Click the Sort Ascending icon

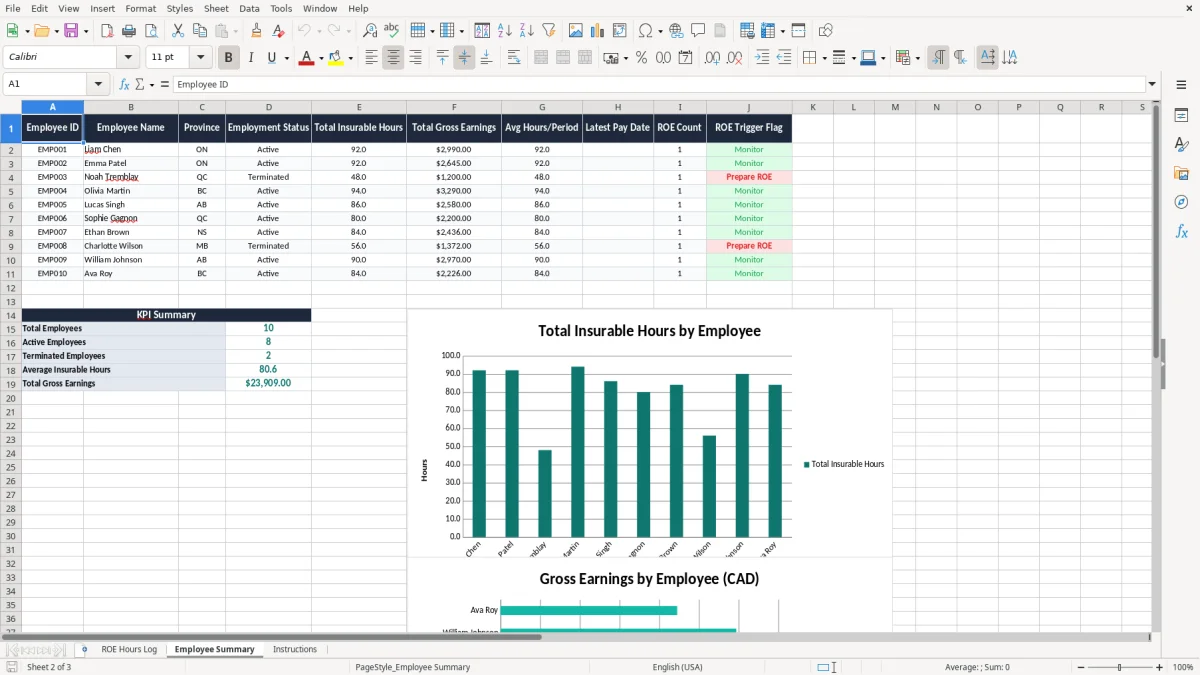[x=505, y=31]
